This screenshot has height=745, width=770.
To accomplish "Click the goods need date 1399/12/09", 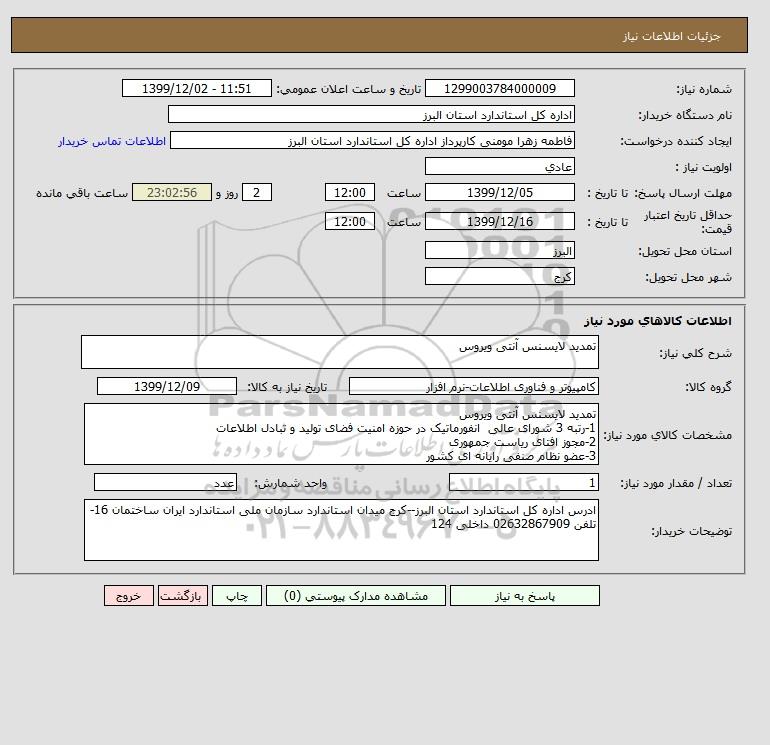I will pos(167,386).
